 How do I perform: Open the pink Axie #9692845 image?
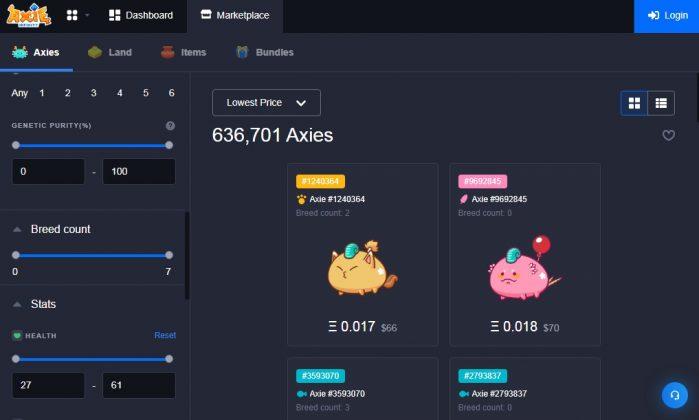tap(524, 268)
